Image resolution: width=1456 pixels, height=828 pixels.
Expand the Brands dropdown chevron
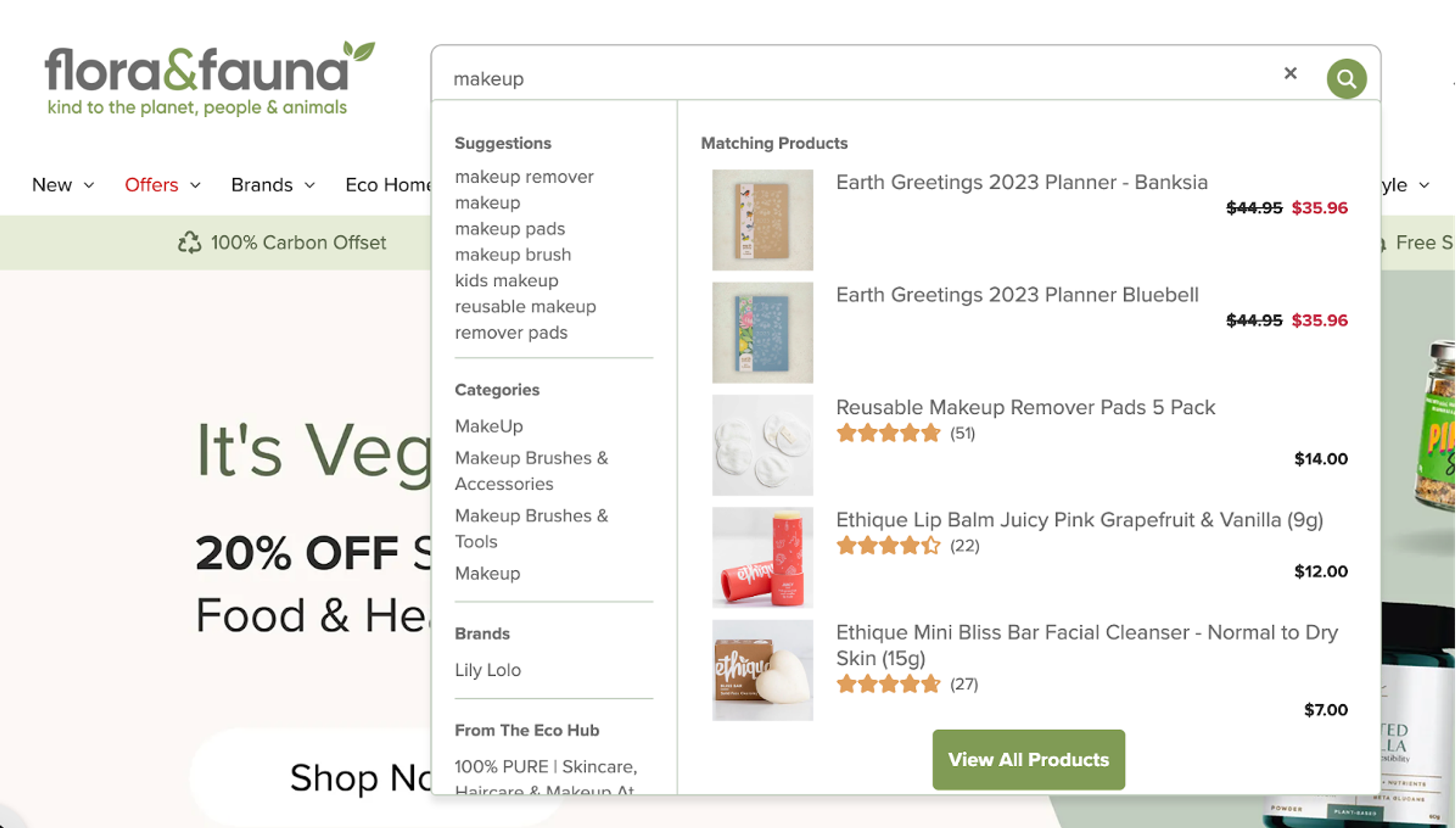[x=310, y=185]
